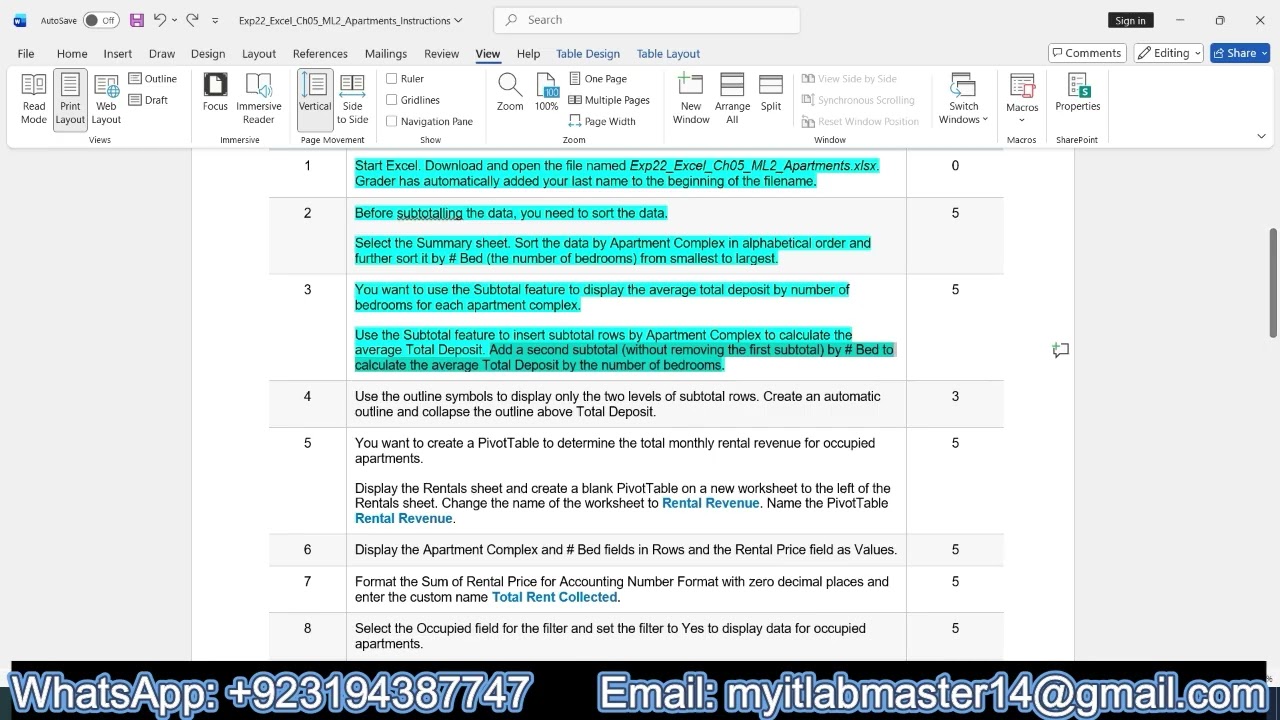Choose One Page zoom
This screenshot has height=720, width=1280.
(x=598, y=79)
